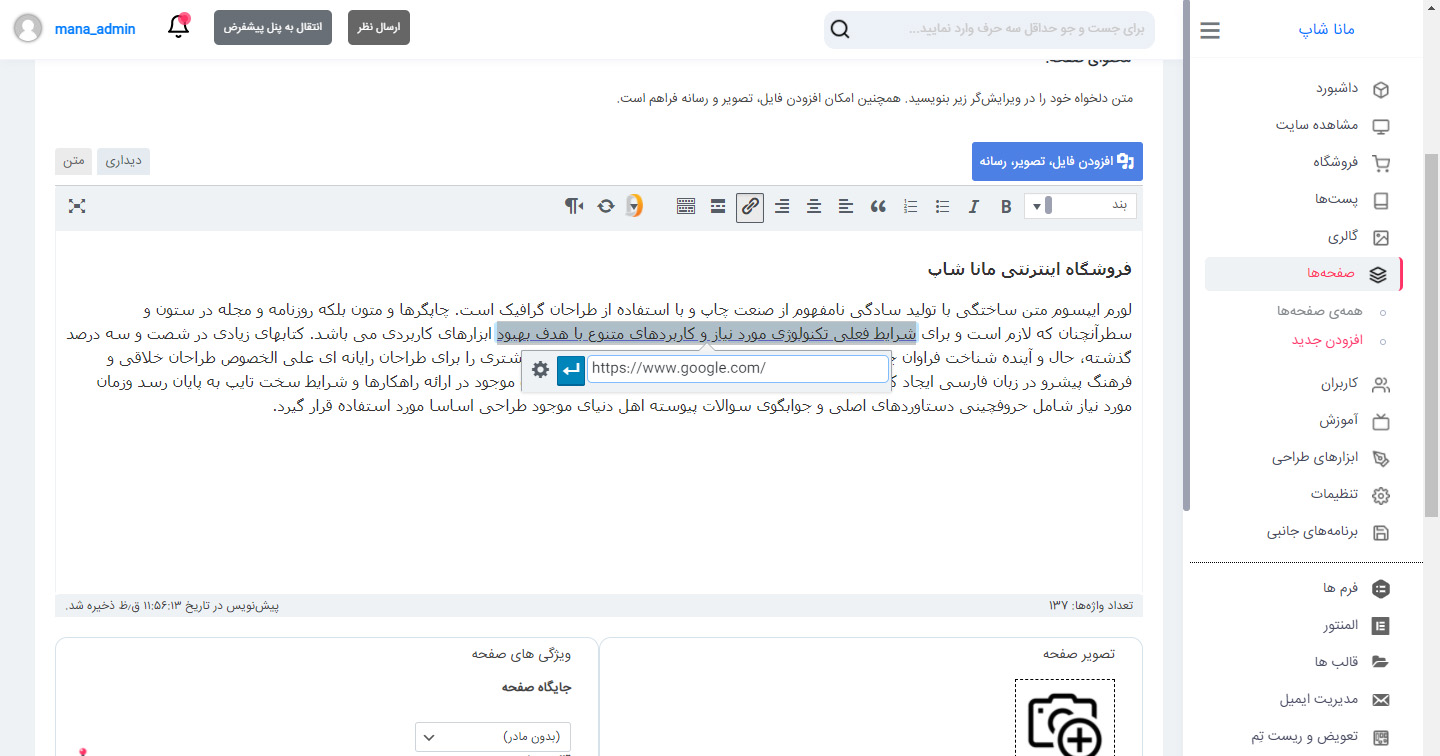Click the shop cart sidebar icon

click(1381, 163)
